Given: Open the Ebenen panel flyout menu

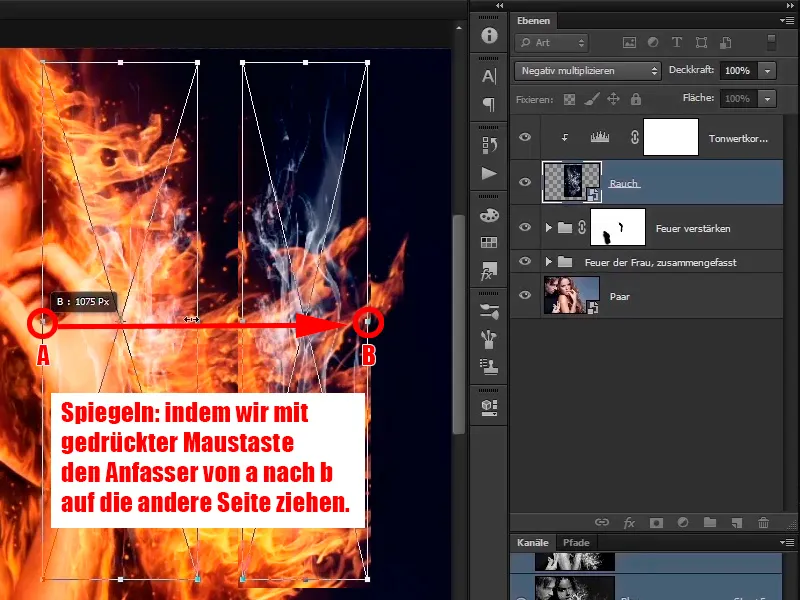Looking at the screenshot, I should pos(787,20).
